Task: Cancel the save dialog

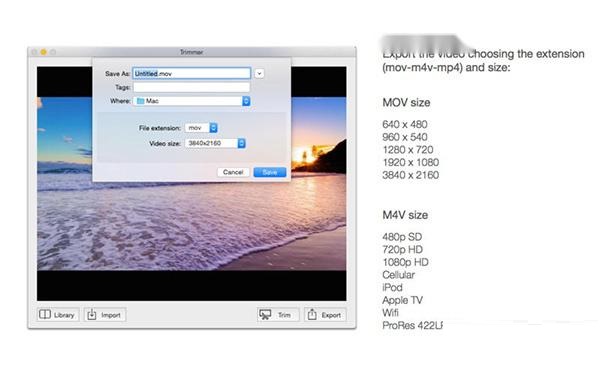Action: tap(233, 172)
